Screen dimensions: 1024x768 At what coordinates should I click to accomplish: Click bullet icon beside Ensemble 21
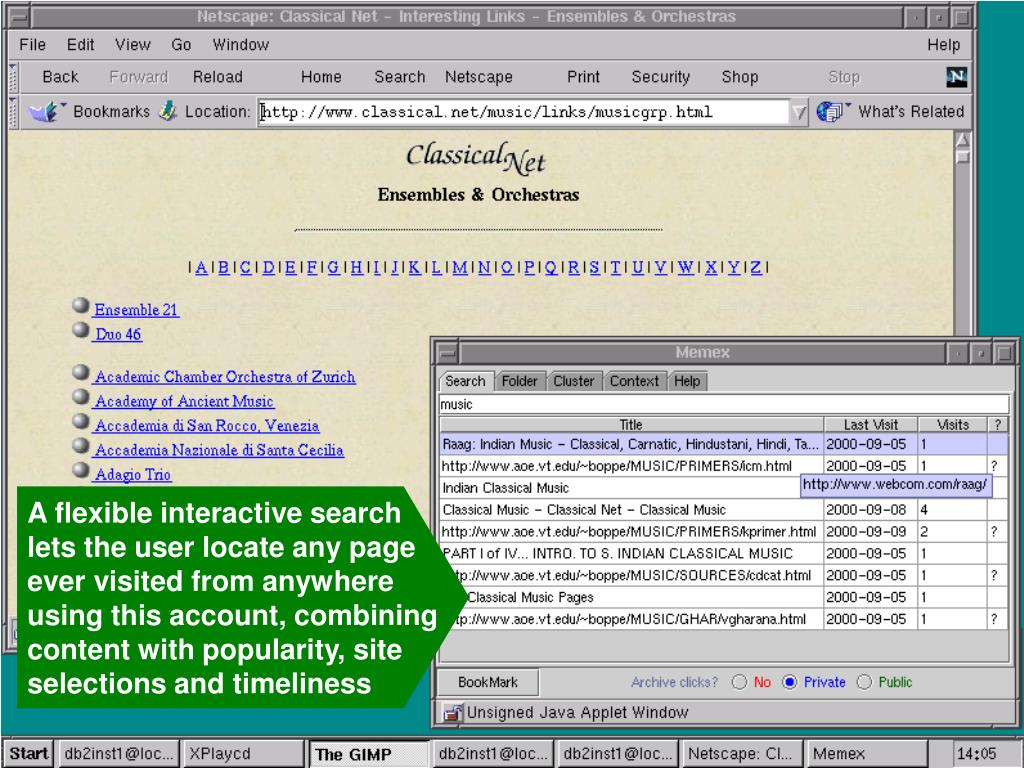tap(80, 306)
